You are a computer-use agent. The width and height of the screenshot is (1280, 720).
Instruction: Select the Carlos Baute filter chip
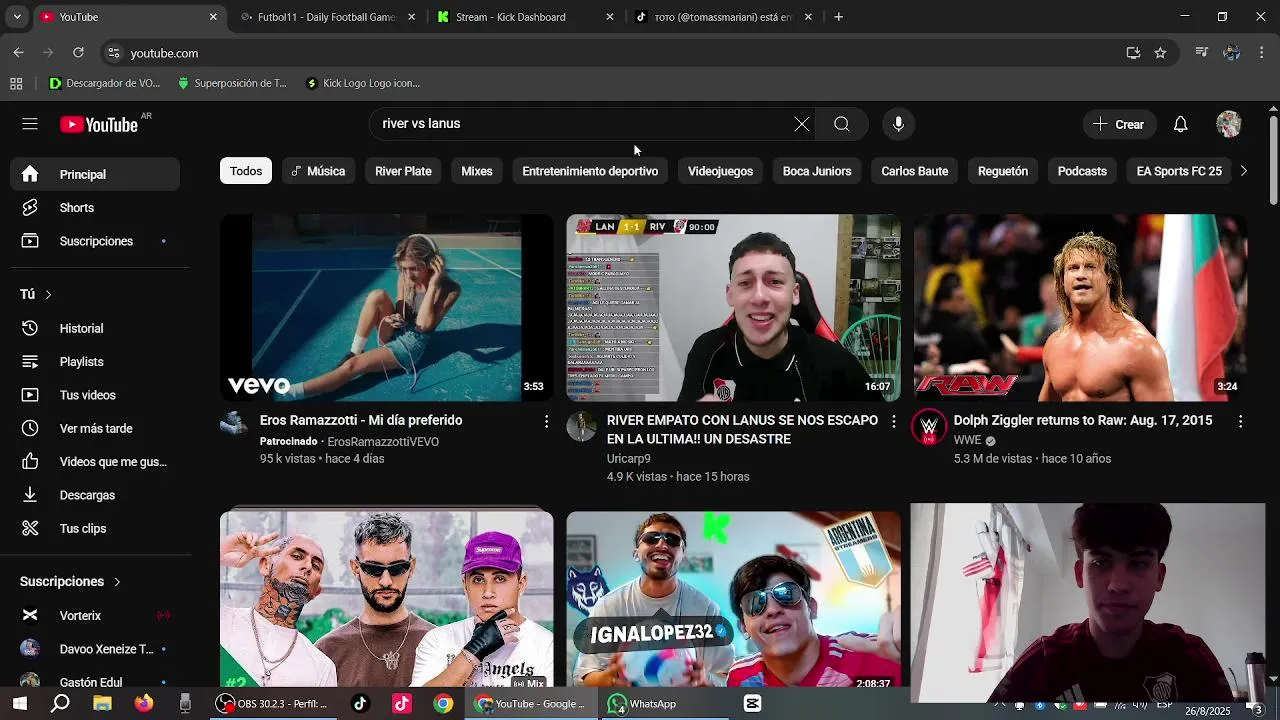915,171
